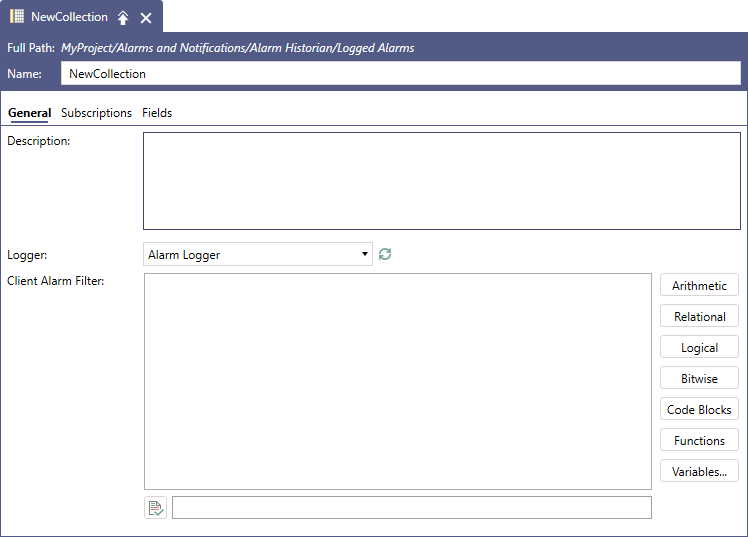Open the Fields tab
The height and width of the screenshot is (537, 748).
(x=157, y=113)
